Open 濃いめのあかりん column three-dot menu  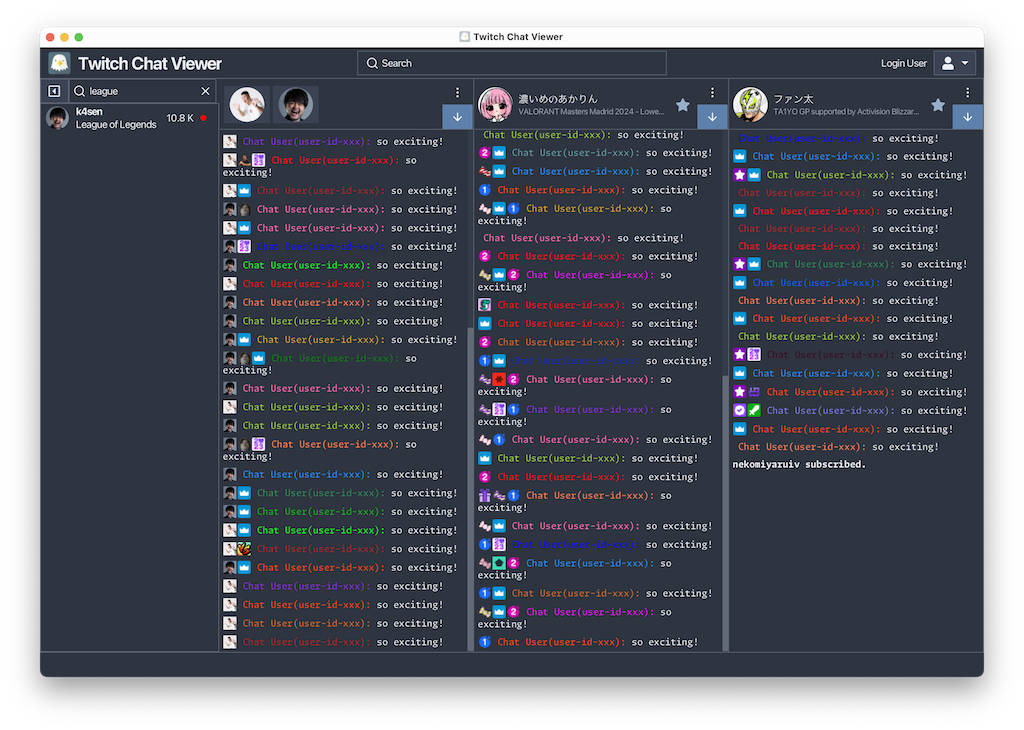coord(712,92)
